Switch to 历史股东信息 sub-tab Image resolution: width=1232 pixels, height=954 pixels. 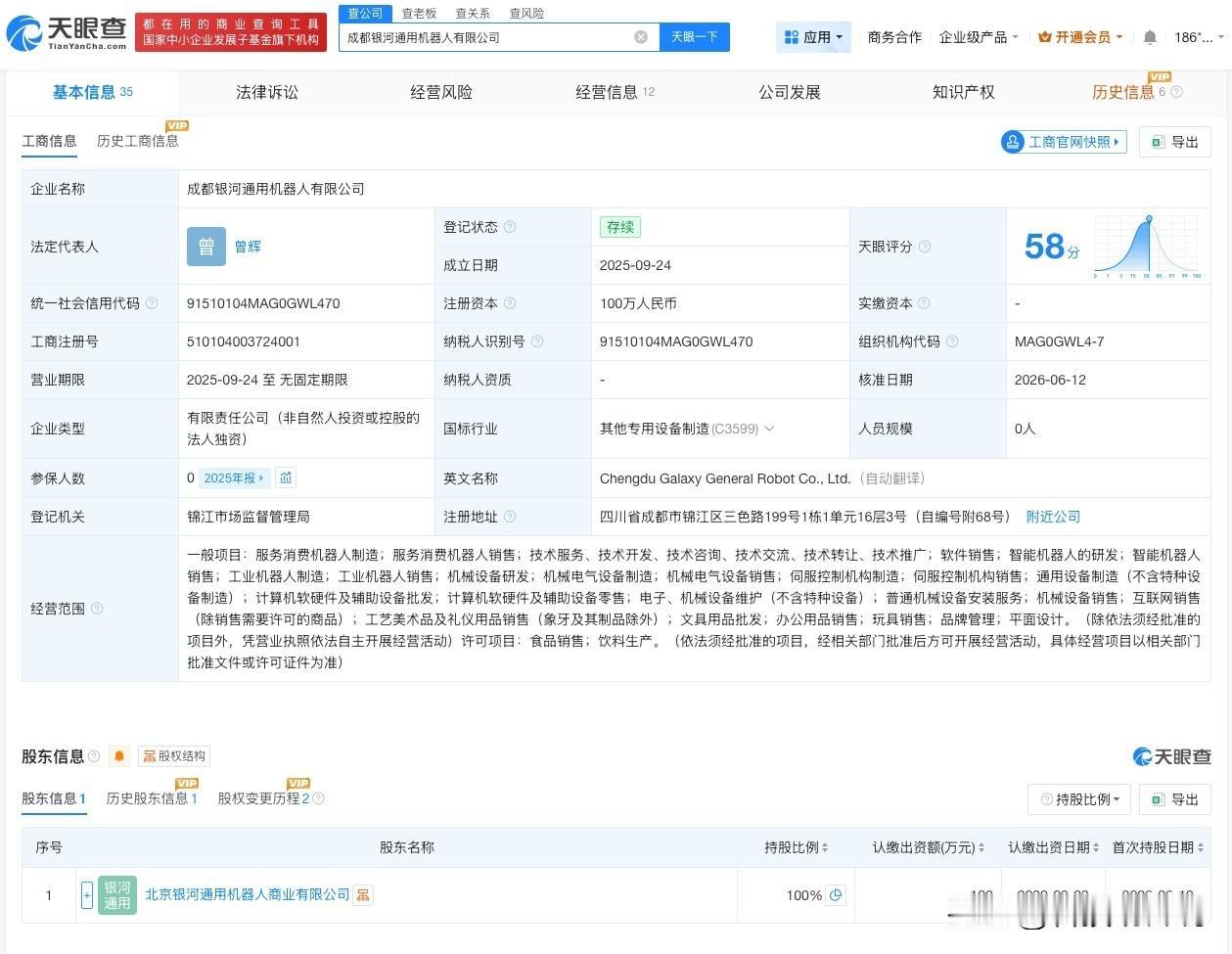pos(152,798)
